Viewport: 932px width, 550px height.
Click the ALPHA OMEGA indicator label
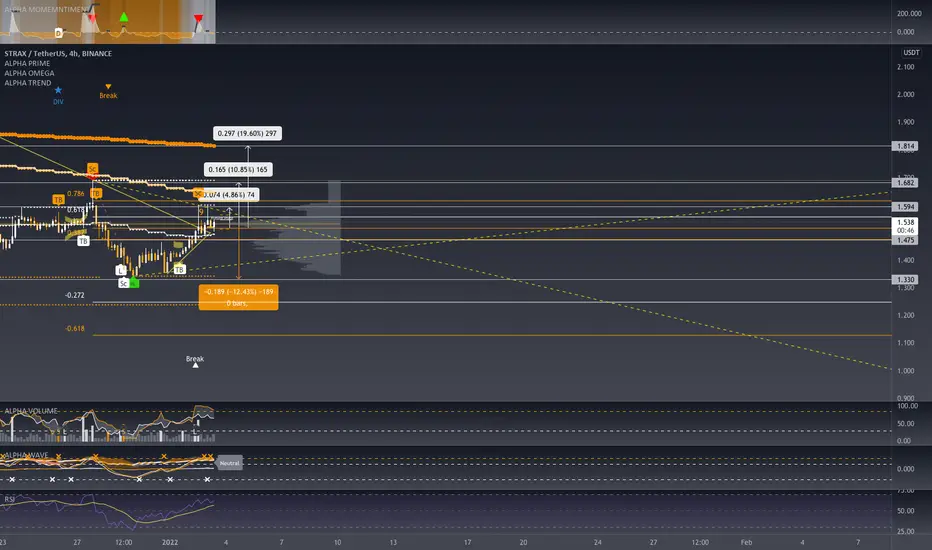(x=29, y=73)
